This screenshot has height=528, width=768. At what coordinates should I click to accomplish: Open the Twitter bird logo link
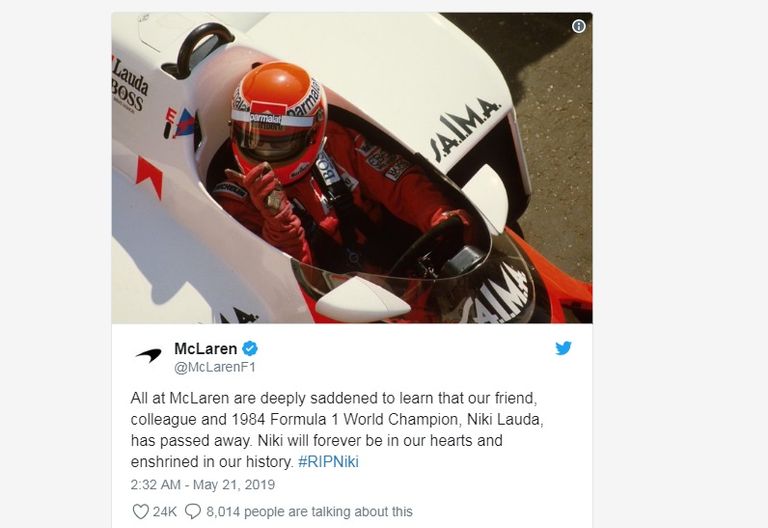(563, 348)
